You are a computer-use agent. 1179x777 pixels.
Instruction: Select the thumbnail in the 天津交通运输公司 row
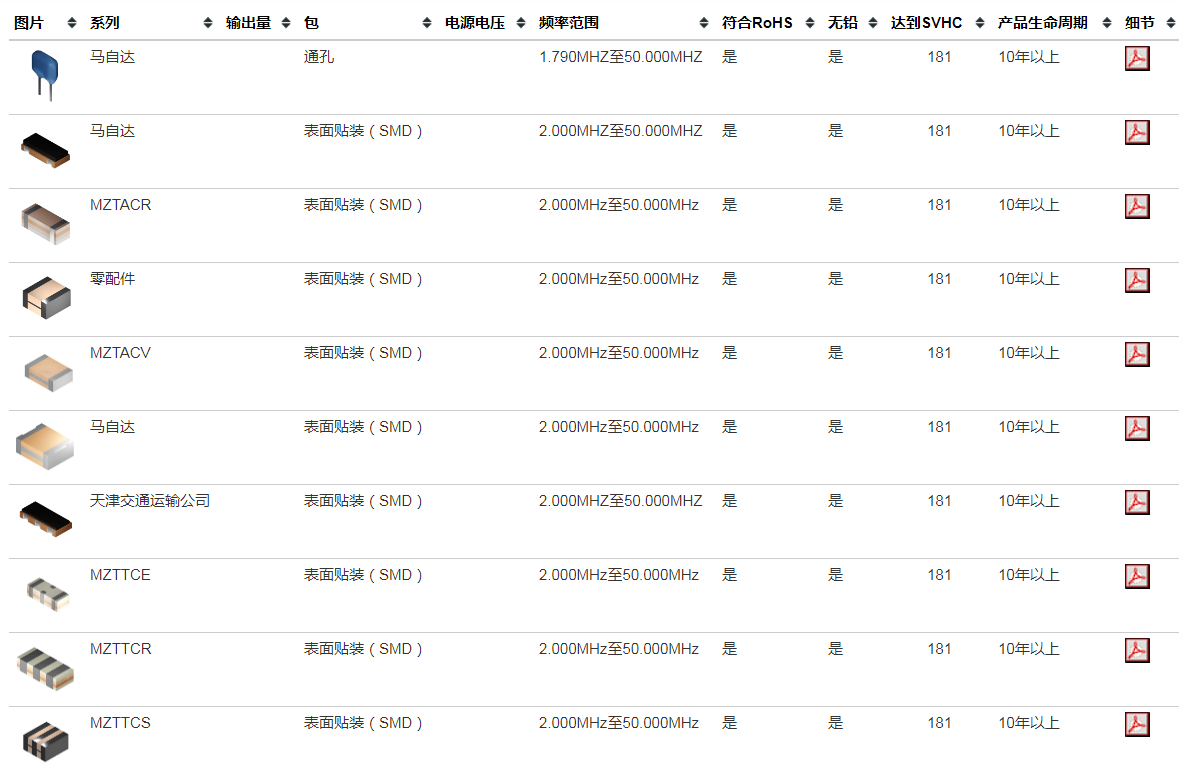46,519
